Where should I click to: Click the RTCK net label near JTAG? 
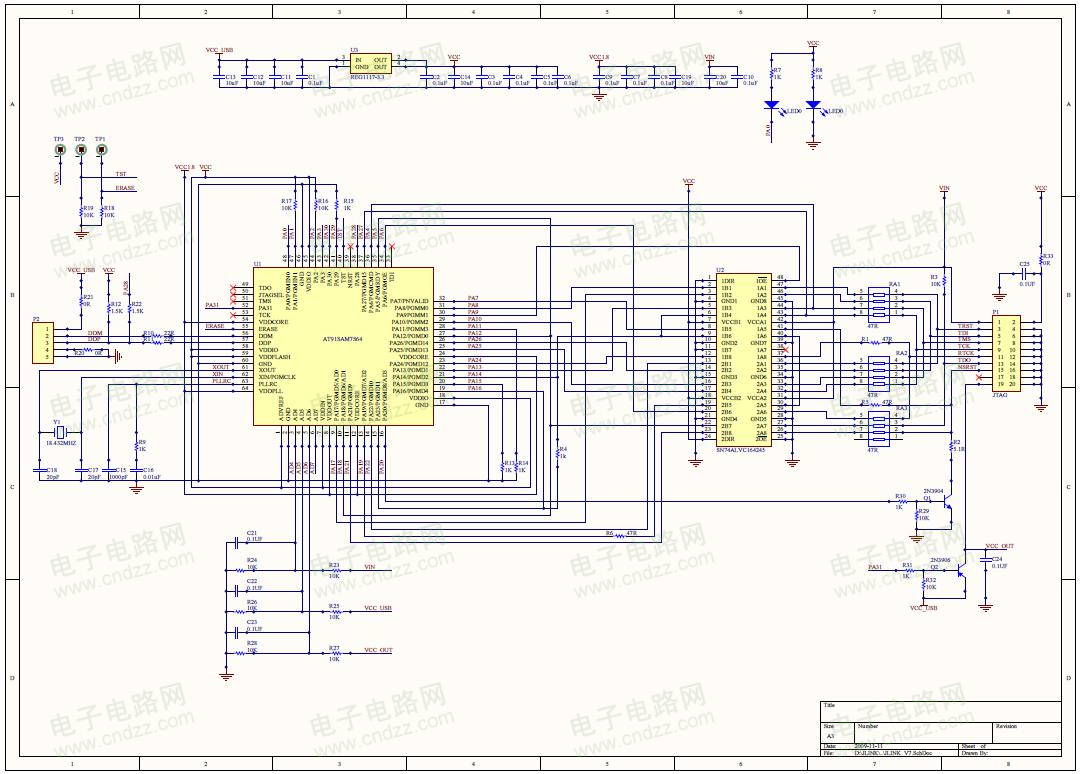click(966, 354)
